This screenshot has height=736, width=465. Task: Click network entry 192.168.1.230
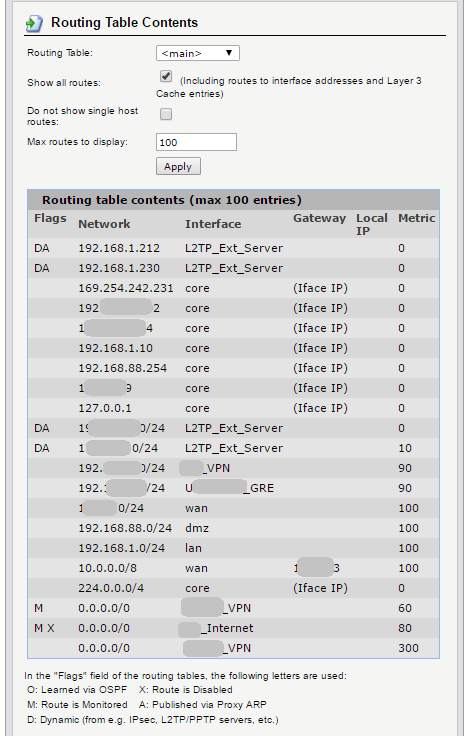[x=119, y=268]
